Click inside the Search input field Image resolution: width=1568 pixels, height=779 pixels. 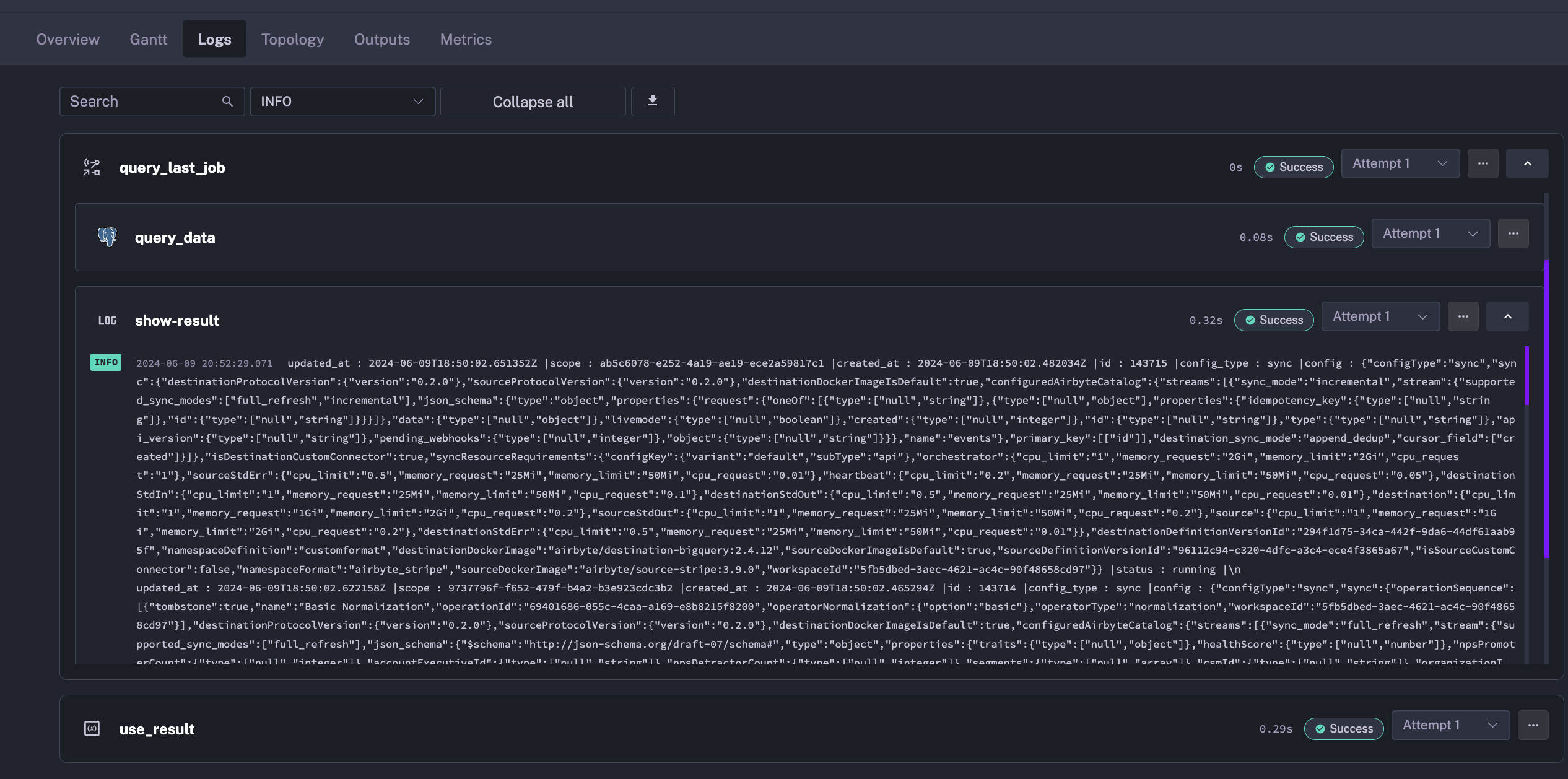point(136,101)
